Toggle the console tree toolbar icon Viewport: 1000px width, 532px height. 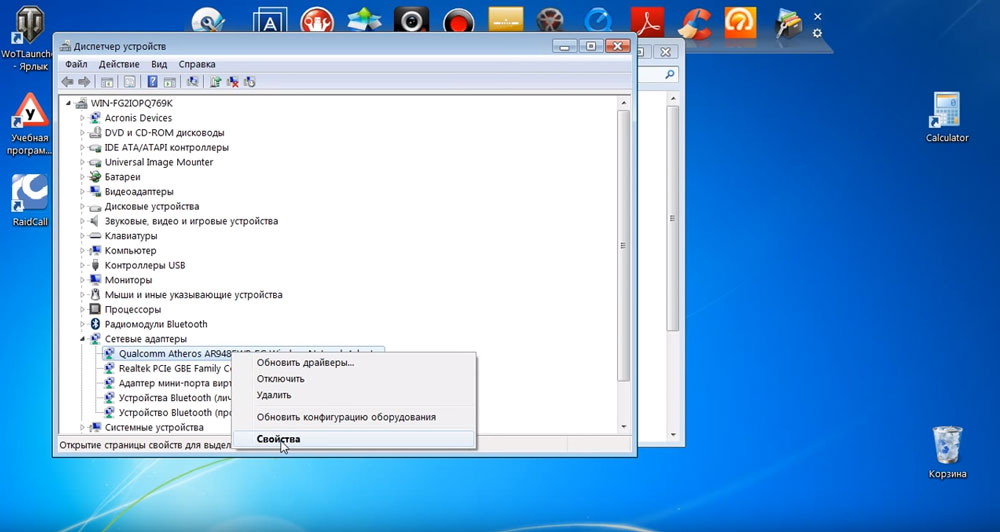[107, 82]
